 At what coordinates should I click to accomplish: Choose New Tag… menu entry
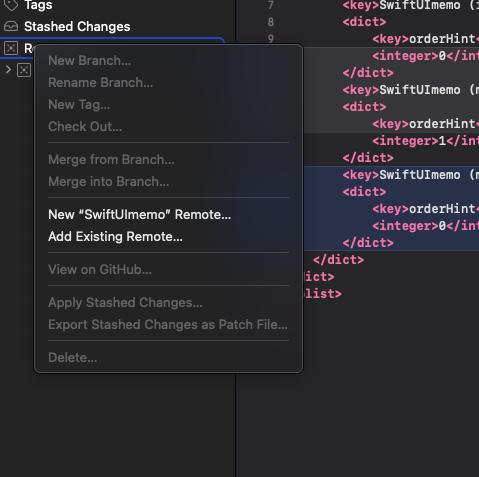click(x=79, y=105)
